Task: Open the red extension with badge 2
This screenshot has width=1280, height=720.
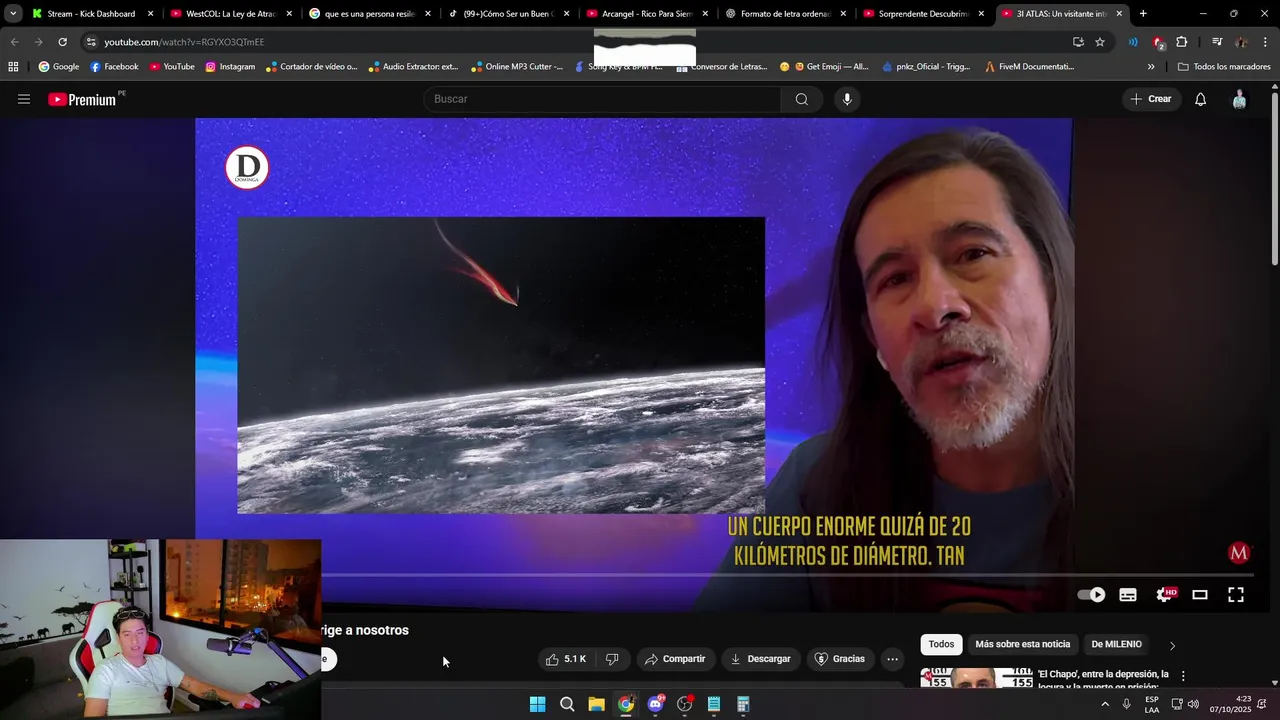Action: click(1158, 42)
